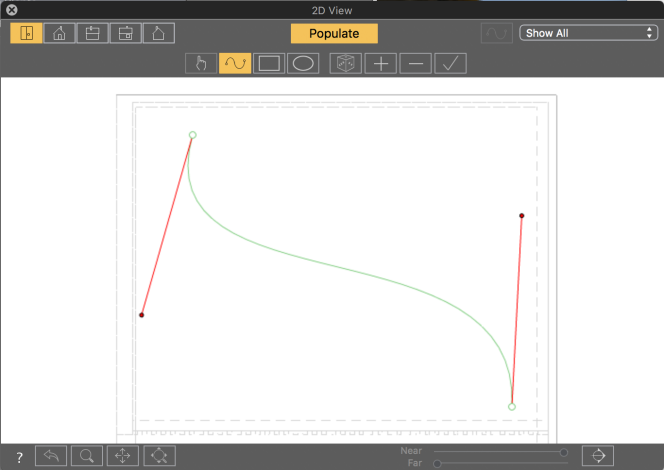Open the Show All dropdown
Screen dimensions: 664x470
click(588, 33)
